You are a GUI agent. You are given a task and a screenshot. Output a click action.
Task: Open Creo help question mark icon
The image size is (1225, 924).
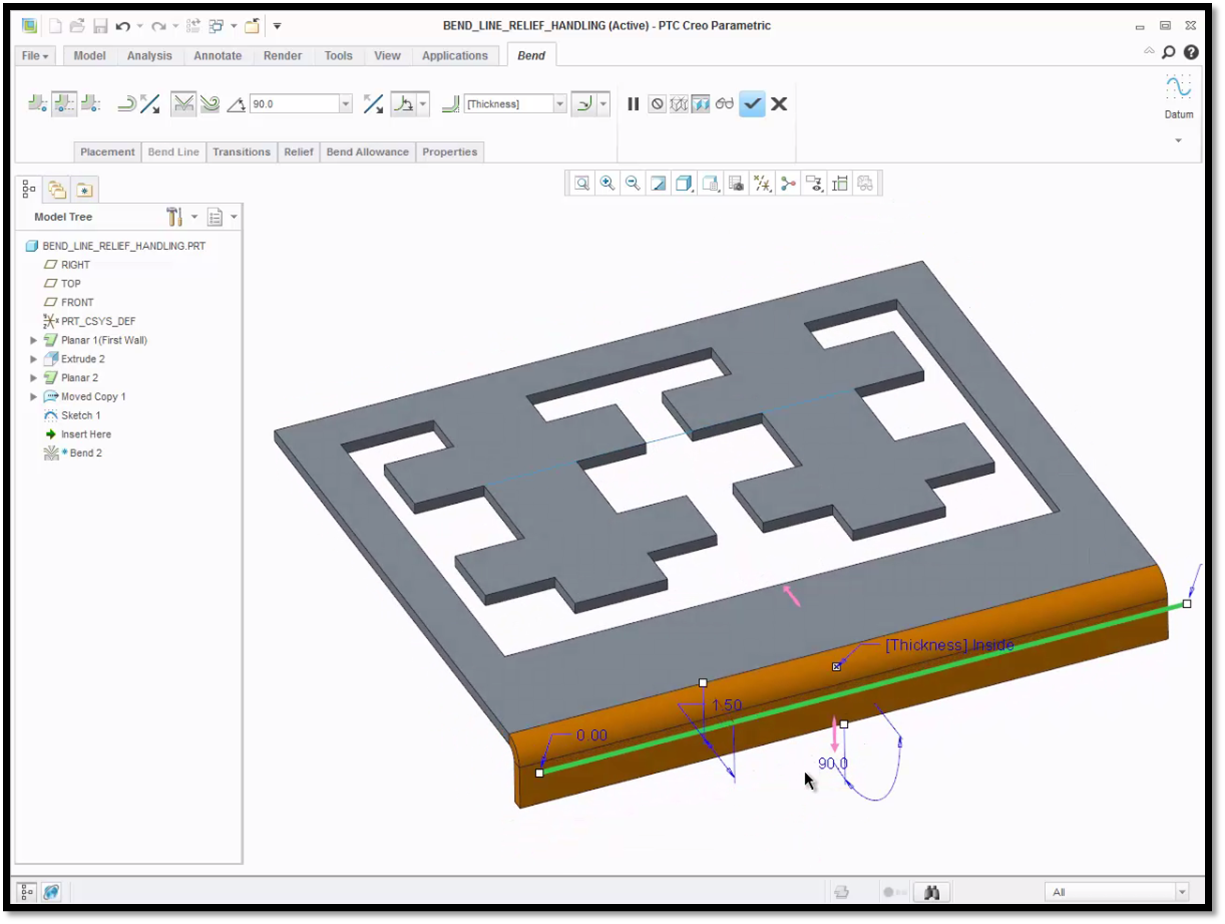[1191, 53]
